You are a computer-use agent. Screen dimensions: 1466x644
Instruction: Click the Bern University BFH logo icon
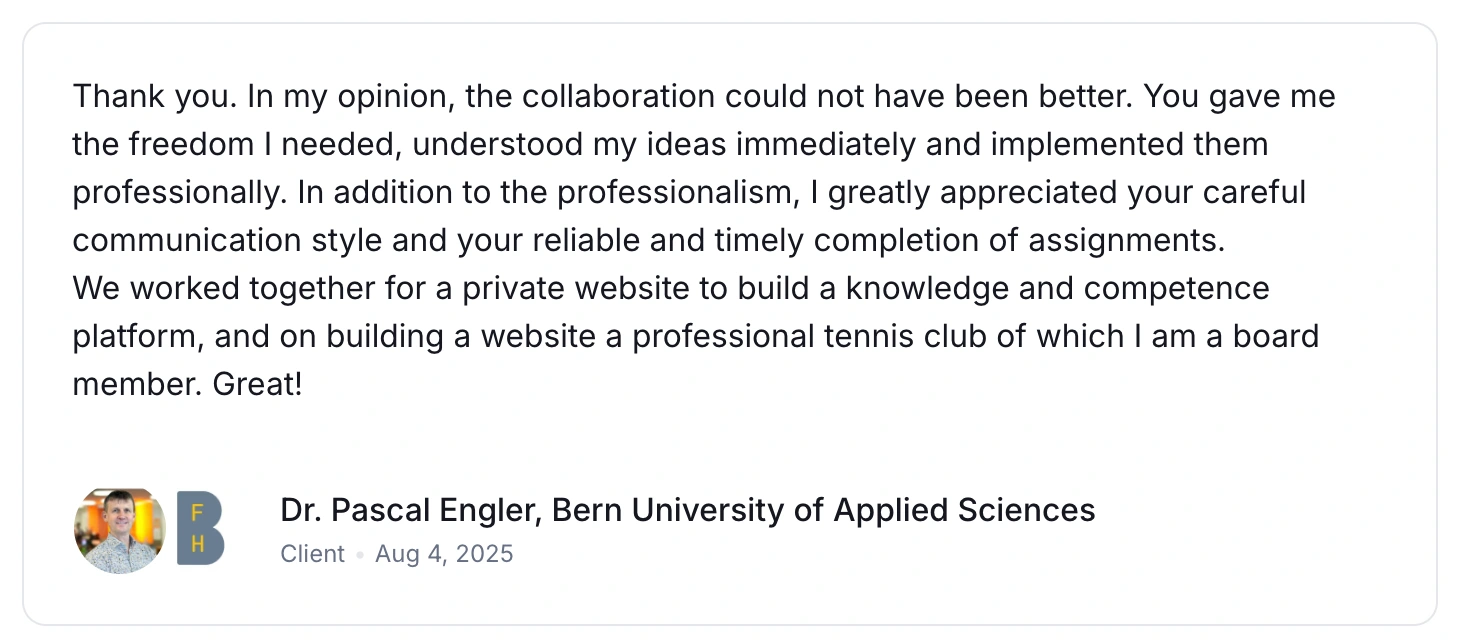[x=201, y=529]
